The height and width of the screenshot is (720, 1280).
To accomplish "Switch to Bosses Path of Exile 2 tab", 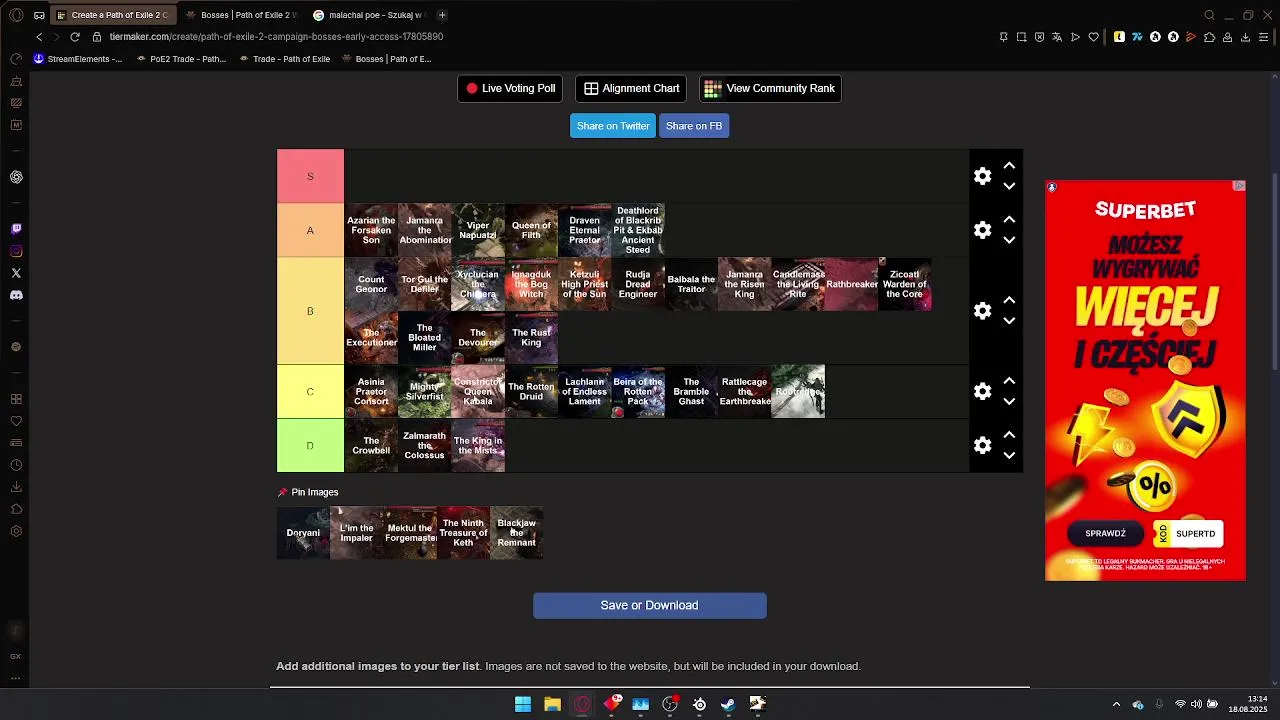I will (241, 15).
